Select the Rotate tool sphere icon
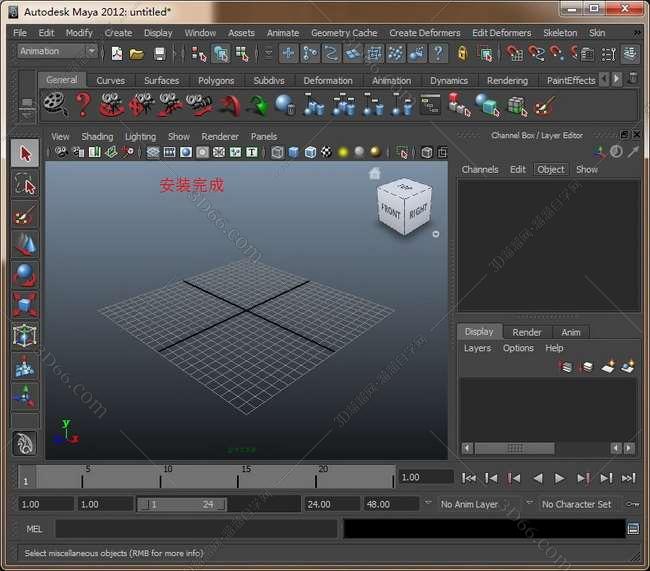650x571 pixels. (x=25, y=275)
